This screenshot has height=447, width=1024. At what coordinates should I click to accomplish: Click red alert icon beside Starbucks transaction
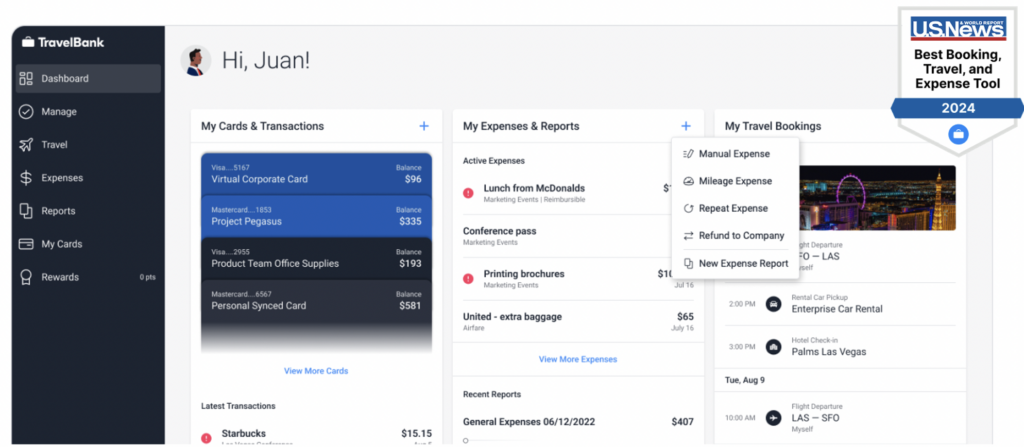206,438
